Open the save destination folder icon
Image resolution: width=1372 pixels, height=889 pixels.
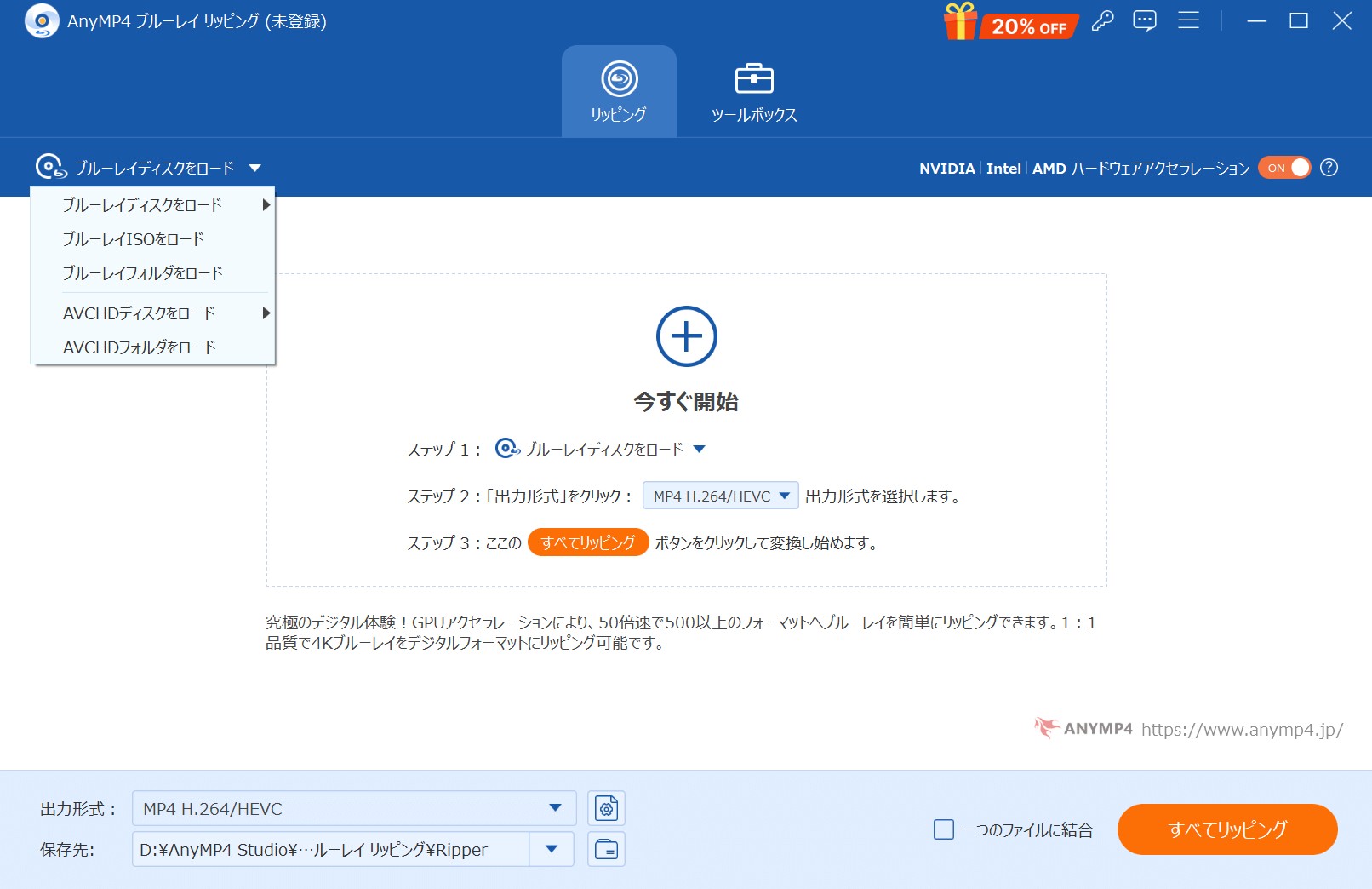pos(606,849)
